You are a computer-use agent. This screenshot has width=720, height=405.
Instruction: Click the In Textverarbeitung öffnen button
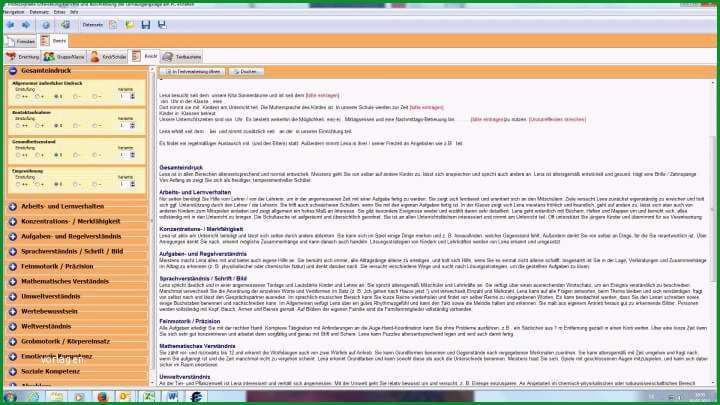[192, 72]
